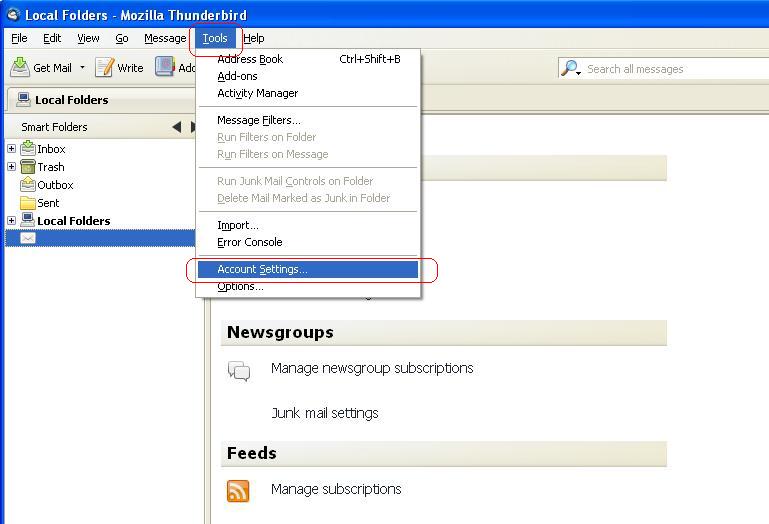
Task: Switch to previous Smart Folders view arrow
Action: pyautogui.click(x=177, y=127)
